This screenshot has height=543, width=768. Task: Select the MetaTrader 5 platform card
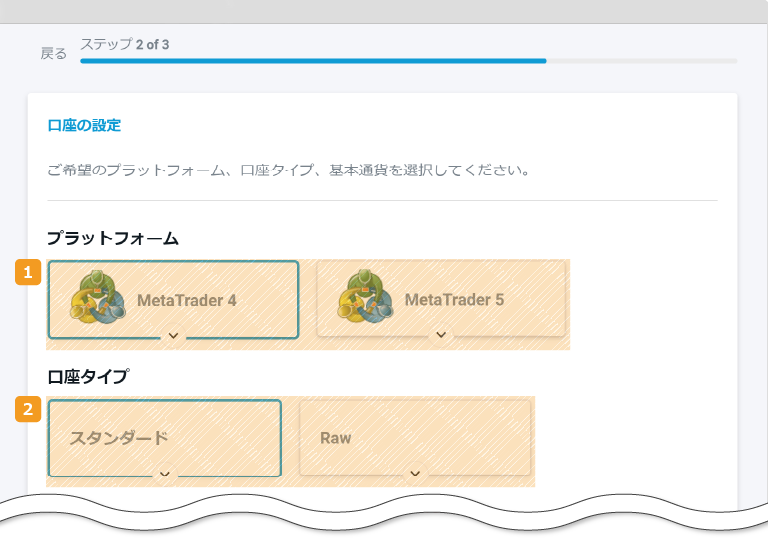pos(441,299)
